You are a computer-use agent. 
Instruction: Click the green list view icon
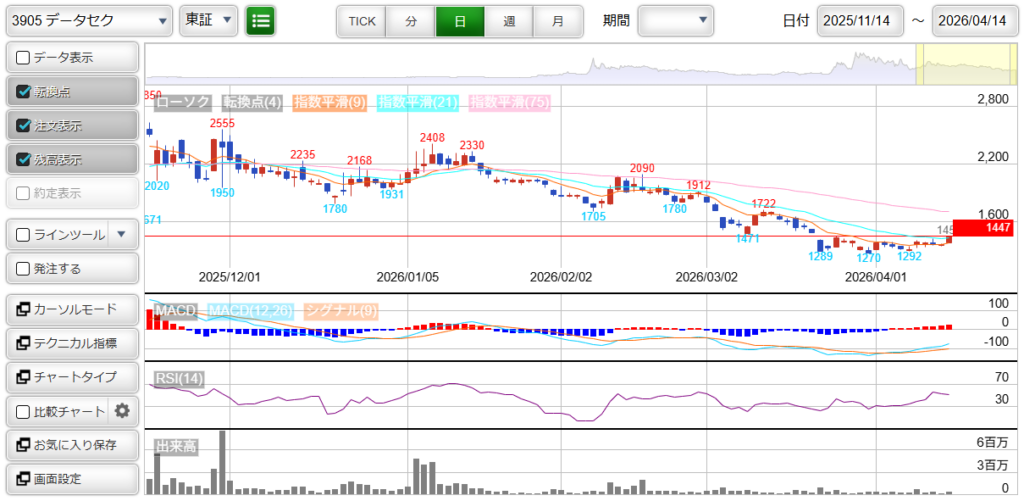pyautogui.click(x=261, y=20)
